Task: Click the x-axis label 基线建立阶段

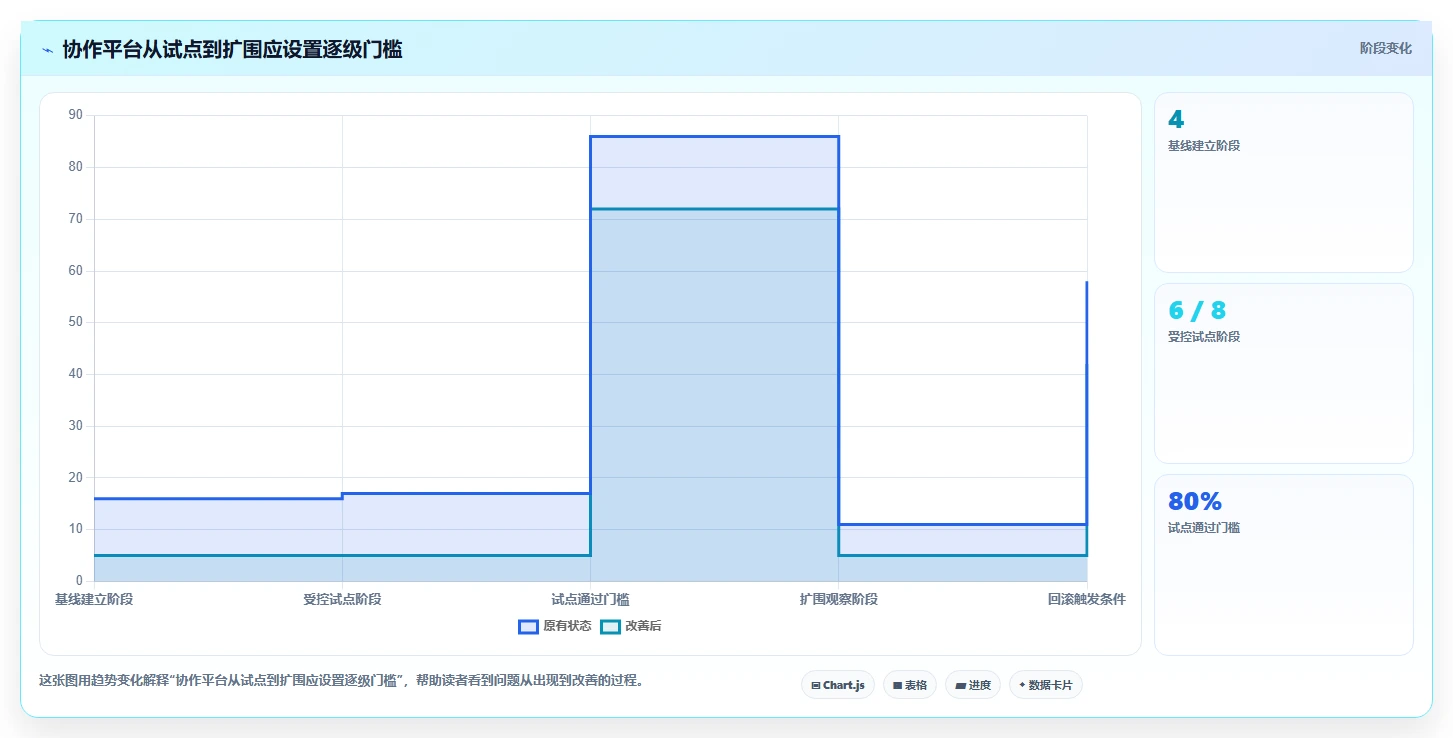Action: point(94,599)
